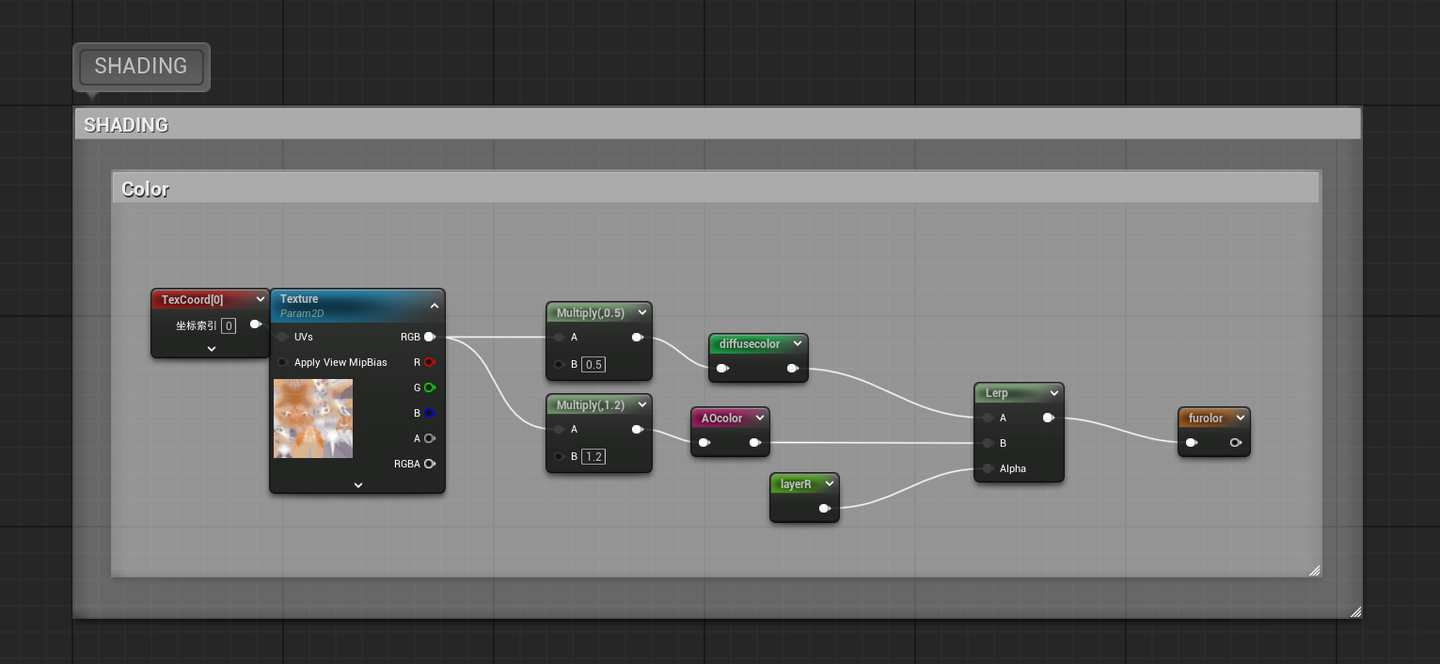Click the RGB output pin on Texture node
1440x664 pixels.
coord(429,337)
